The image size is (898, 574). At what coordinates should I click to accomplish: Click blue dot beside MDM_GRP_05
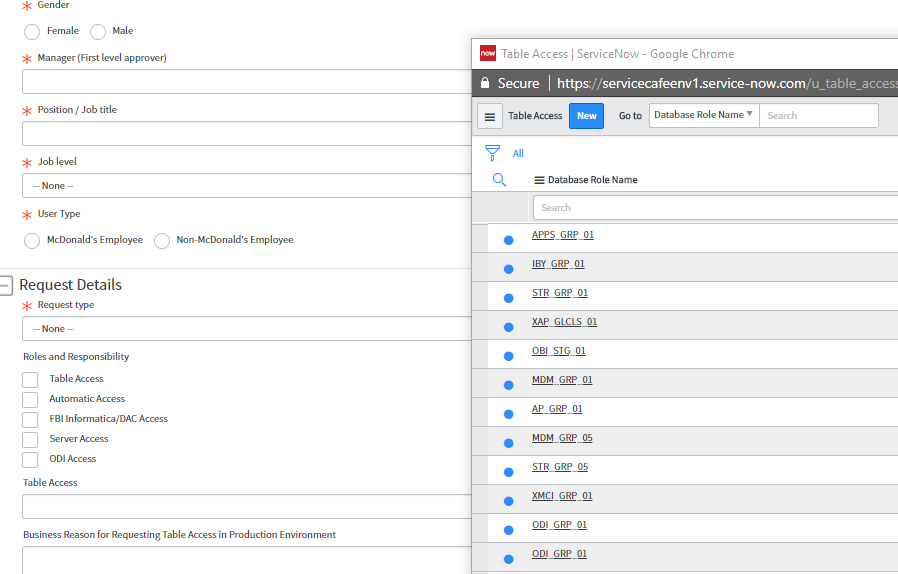point(509,443)
